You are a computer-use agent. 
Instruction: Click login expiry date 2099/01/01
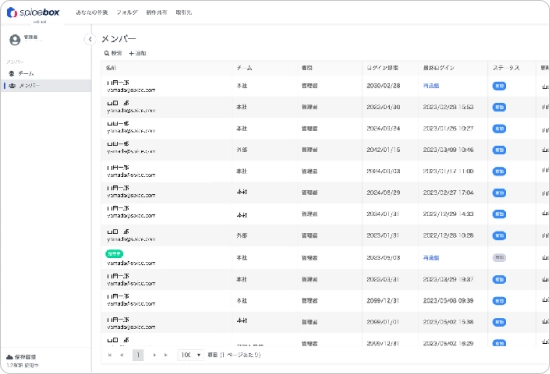coord(383,322)
